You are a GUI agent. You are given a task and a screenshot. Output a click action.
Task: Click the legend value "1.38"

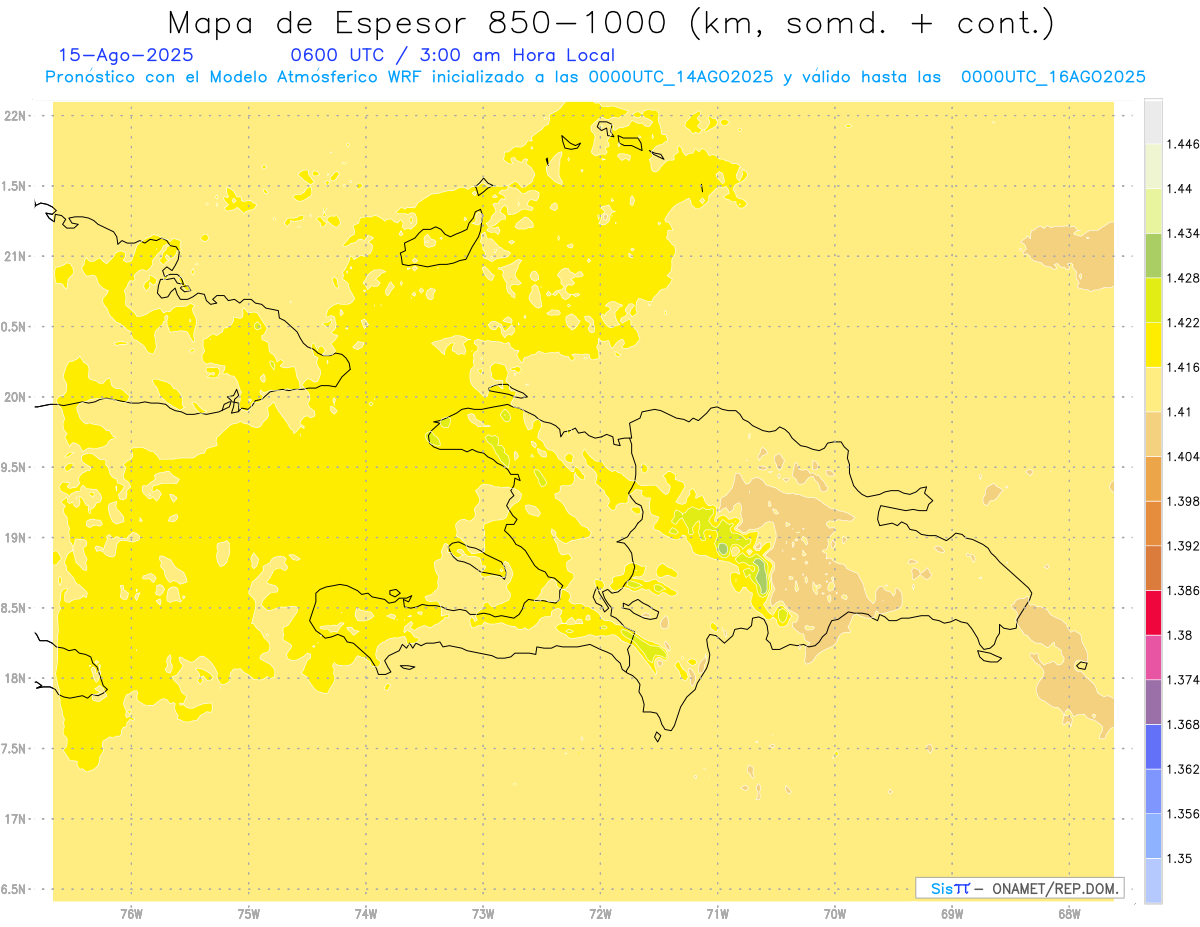tap(1180, 635)
